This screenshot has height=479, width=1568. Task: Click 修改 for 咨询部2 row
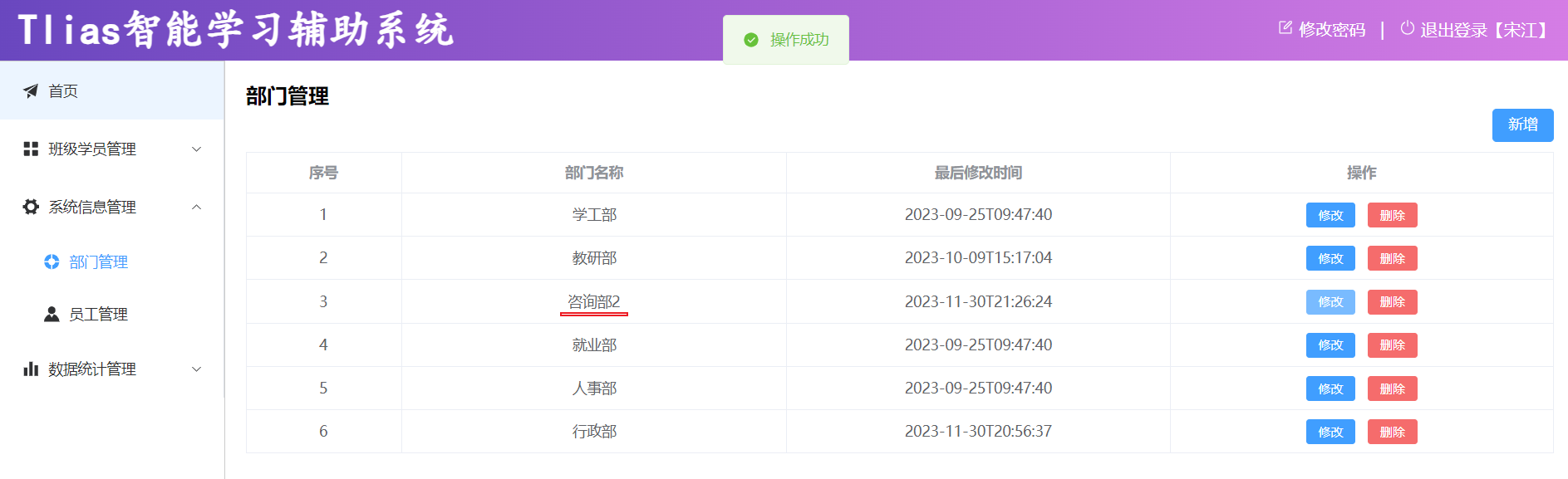click(x=1330, y=302)
